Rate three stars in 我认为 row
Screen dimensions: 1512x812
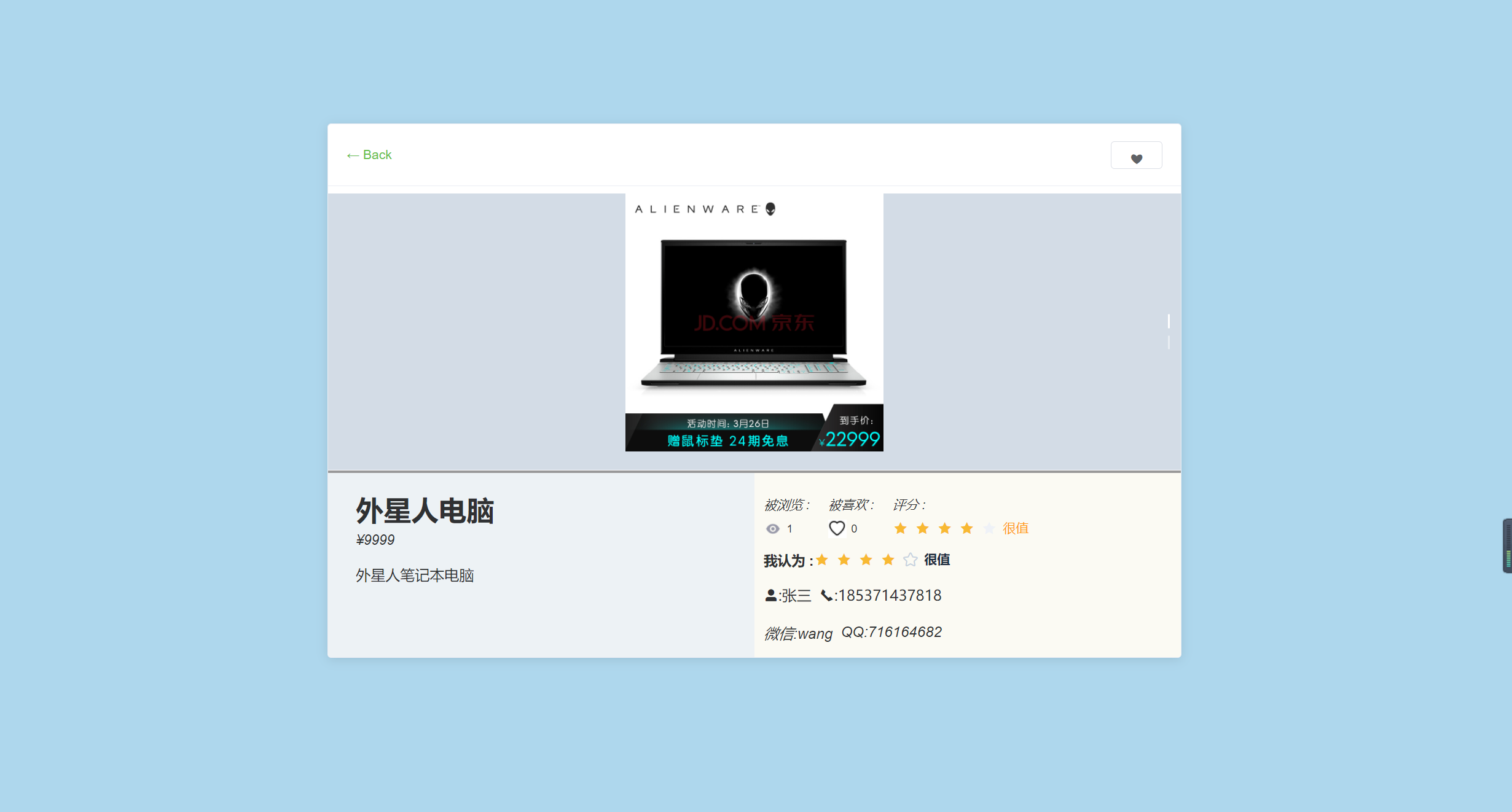click(x=866, y=560)
